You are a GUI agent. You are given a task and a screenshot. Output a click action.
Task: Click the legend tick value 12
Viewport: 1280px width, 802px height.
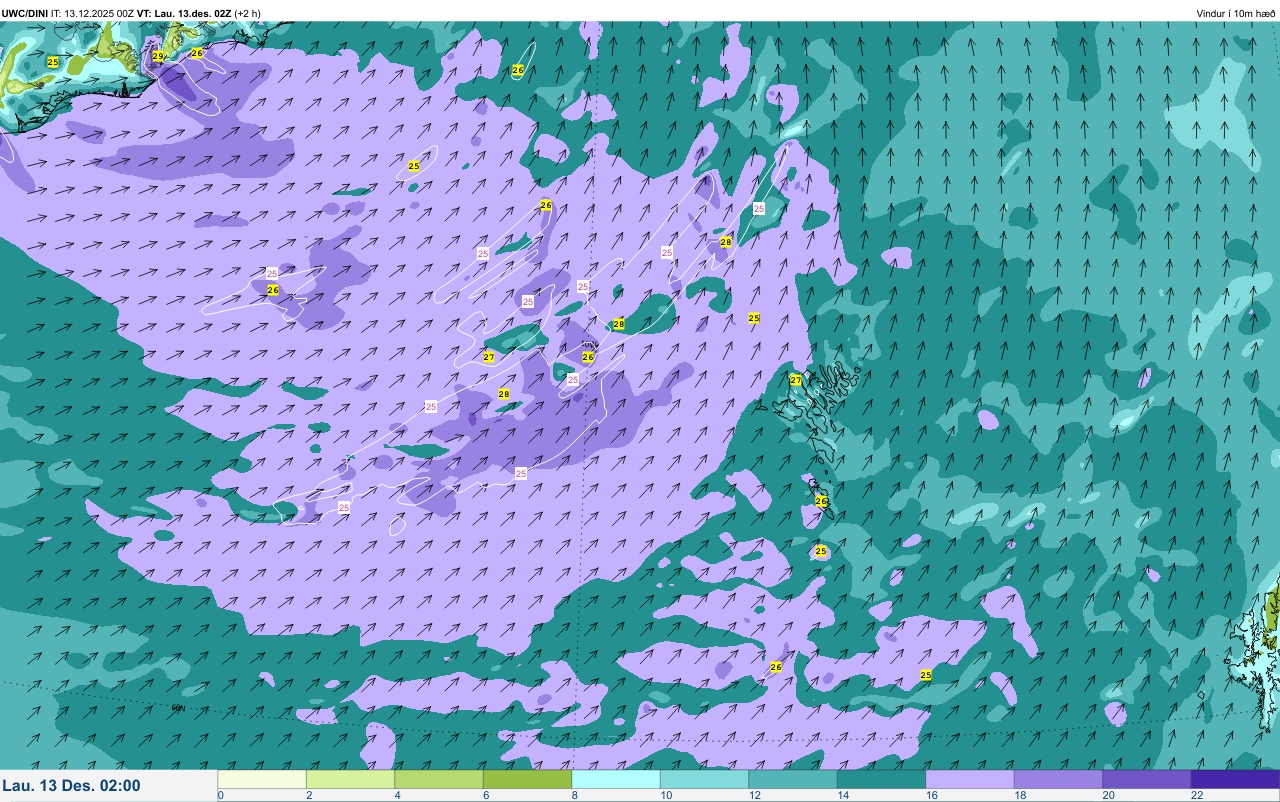pyautogui.click(x=754, y=796)
